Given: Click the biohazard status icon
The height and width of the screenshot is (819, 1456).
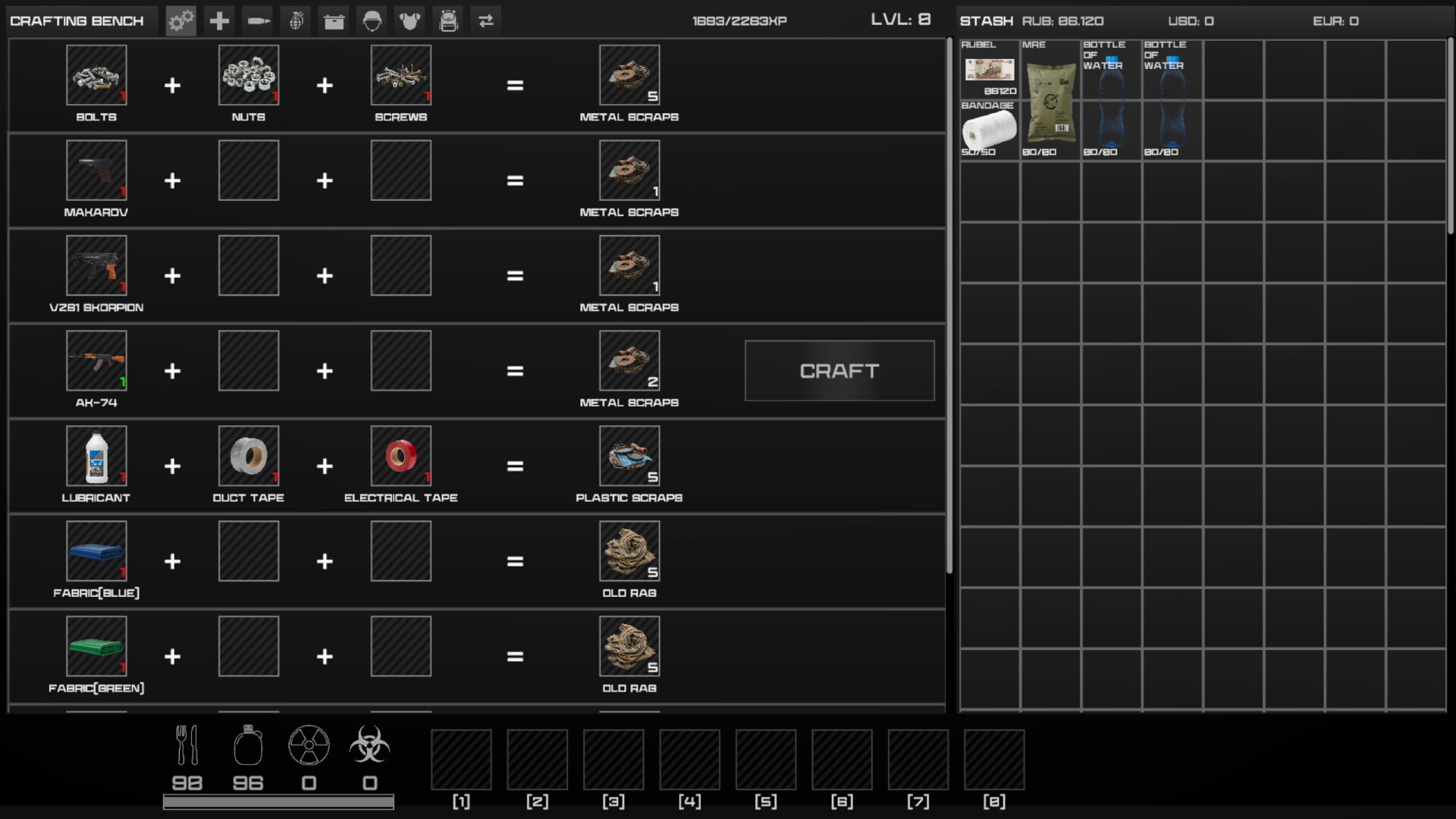Looking at the screenshot, I should click(369, 746).
